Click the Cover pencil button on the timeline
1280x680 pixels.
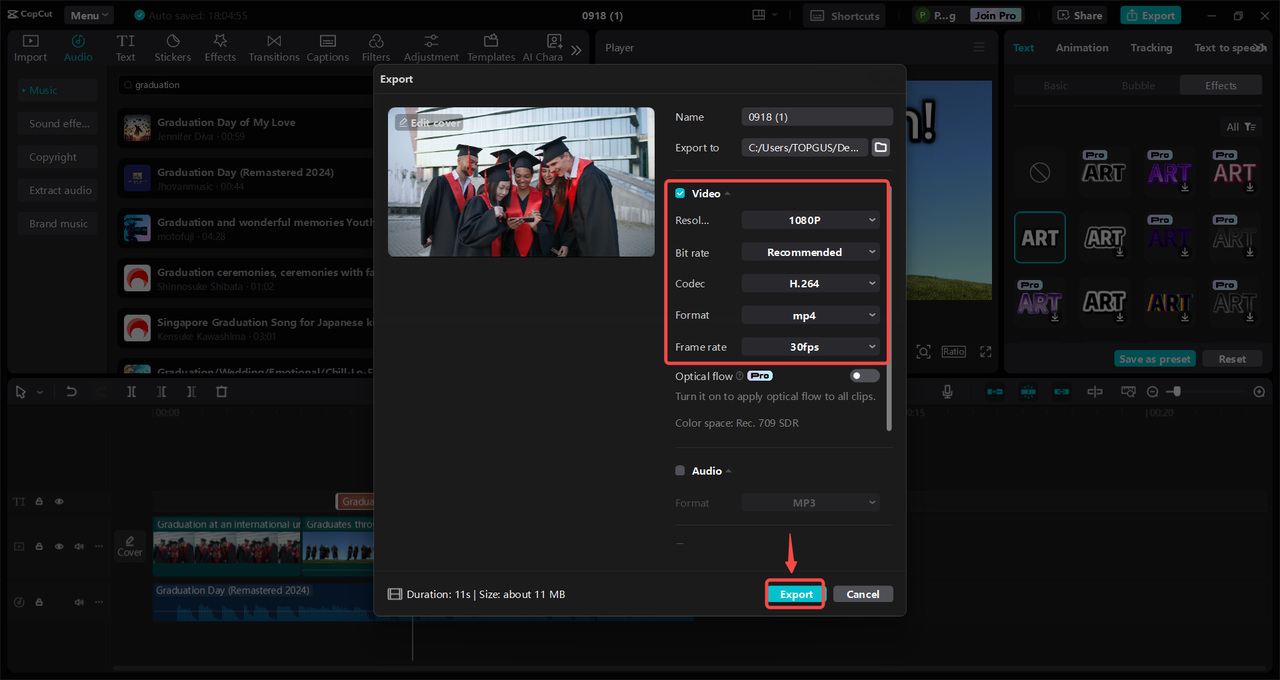click(x=130, y=546)
